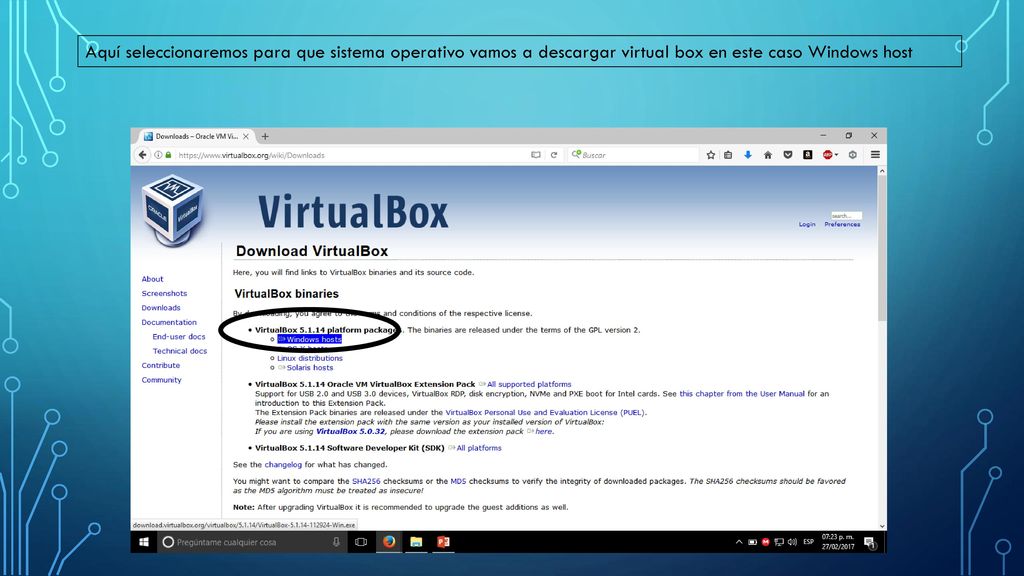This screenshot has width=1024, height=576.
Task: Focus the VirtualBox site search field
Action: coord(846,216)
